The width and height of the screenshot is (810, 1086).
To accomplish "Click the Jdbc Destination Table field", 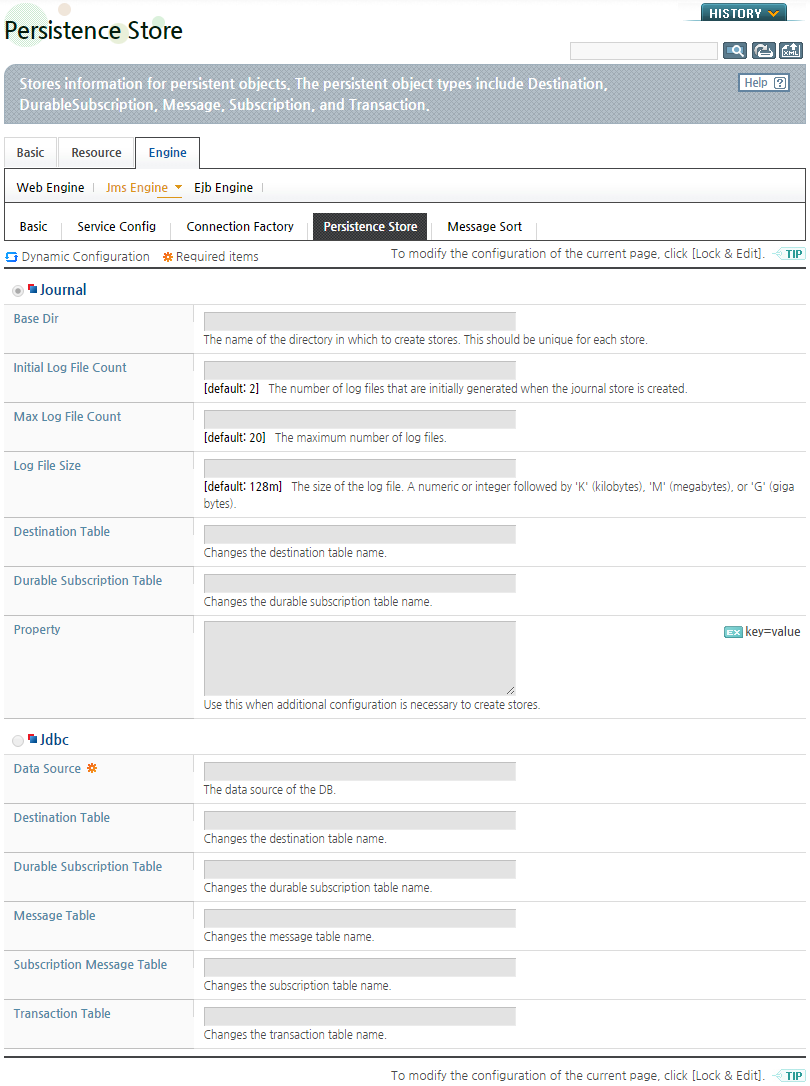I will [x=360, y=820].
